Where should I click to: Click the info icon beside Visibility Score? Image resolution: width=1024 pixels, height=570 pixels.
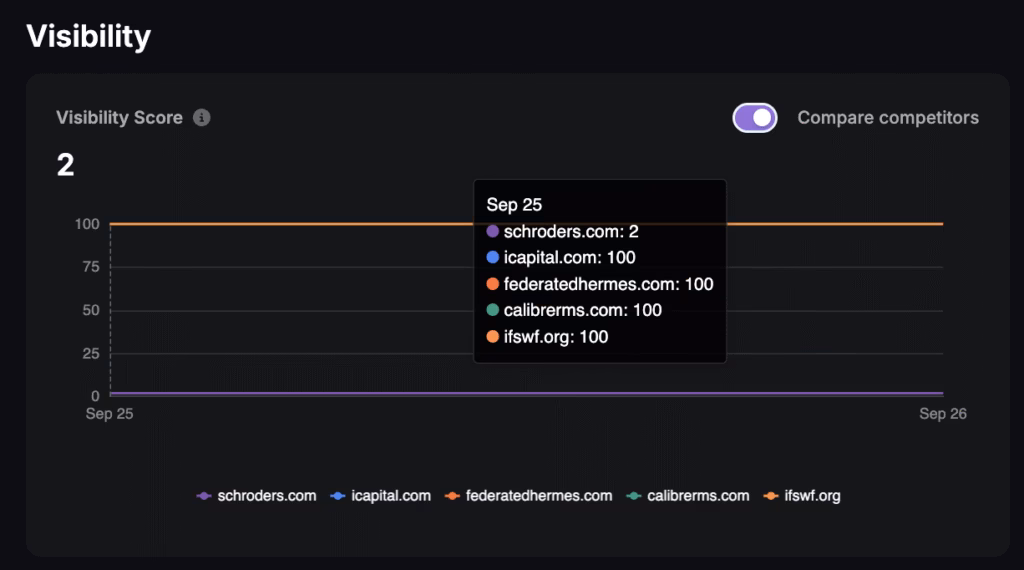coord(202,118)
